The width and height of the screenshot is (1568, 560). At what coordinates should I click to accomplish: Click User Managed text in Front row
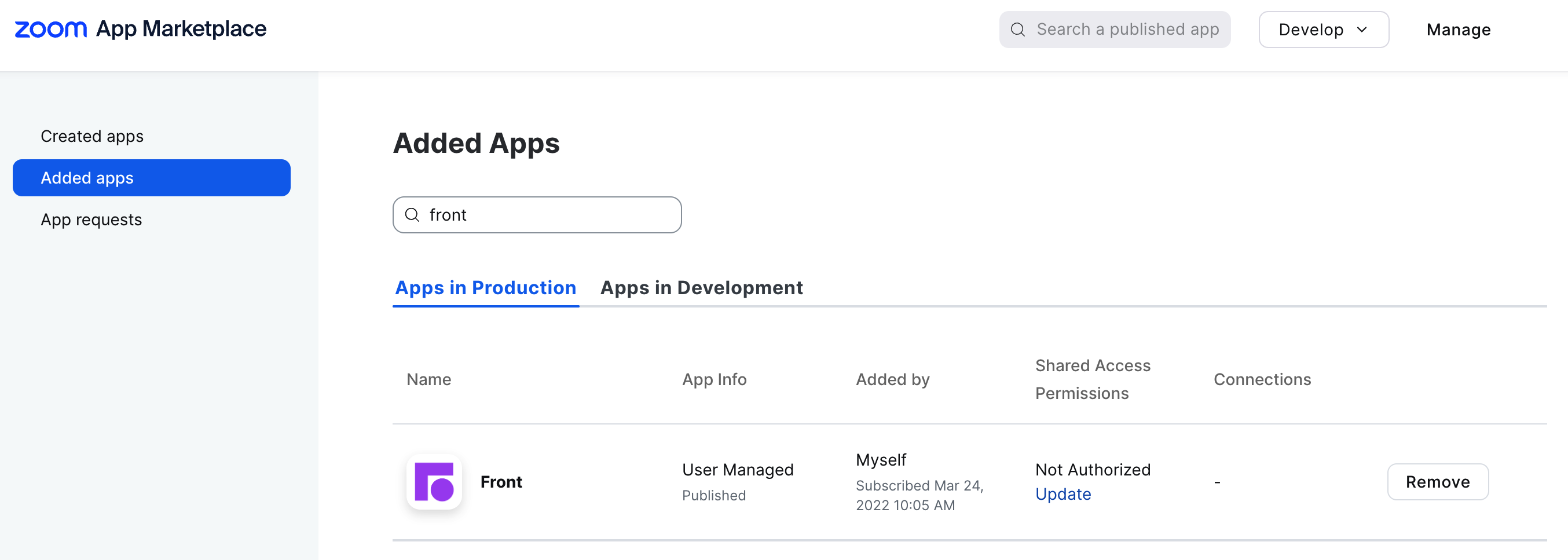tap(737, 469)
